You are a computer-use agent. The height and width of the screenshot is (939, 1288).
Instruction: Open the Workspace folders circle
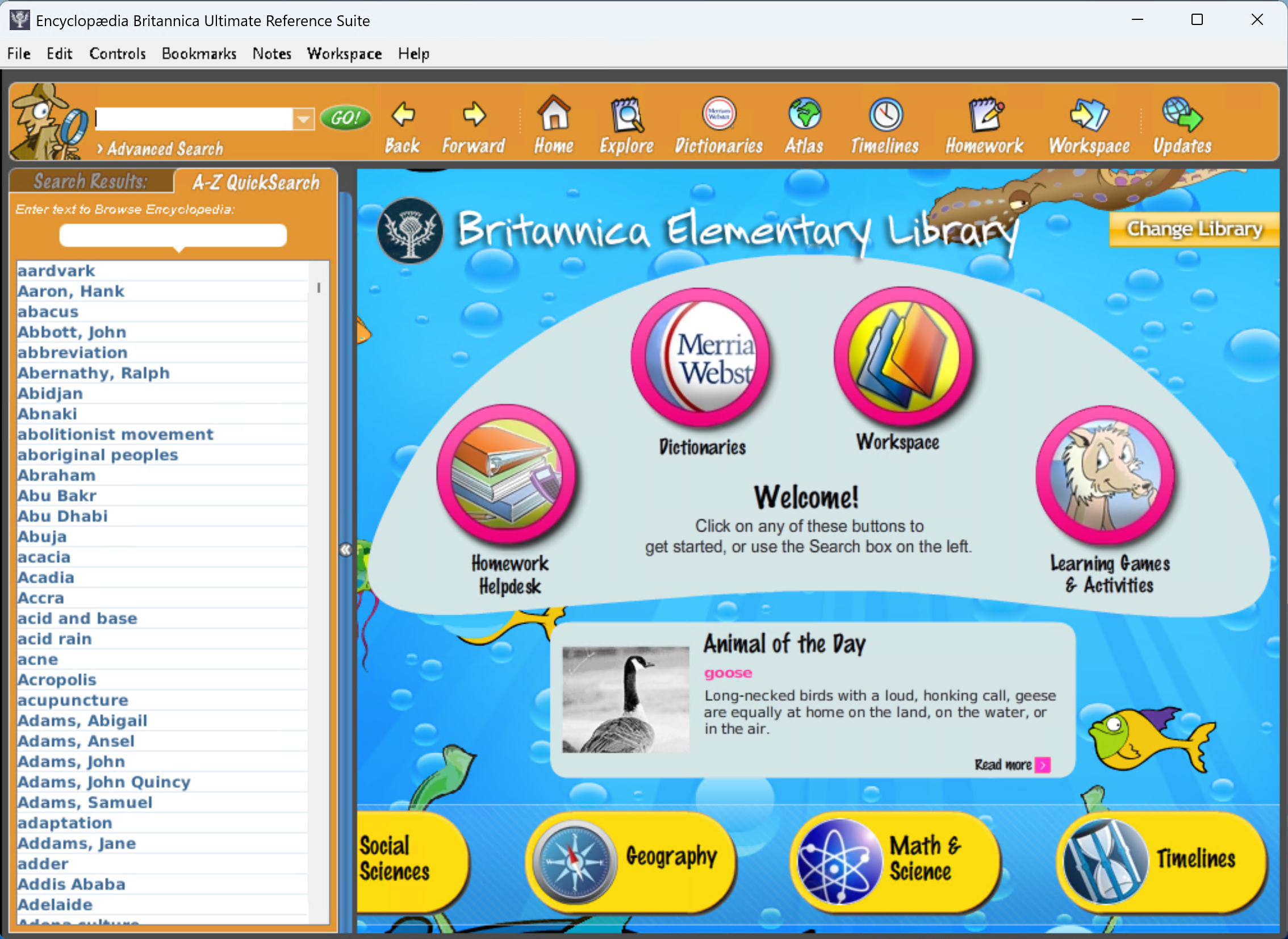904,356
